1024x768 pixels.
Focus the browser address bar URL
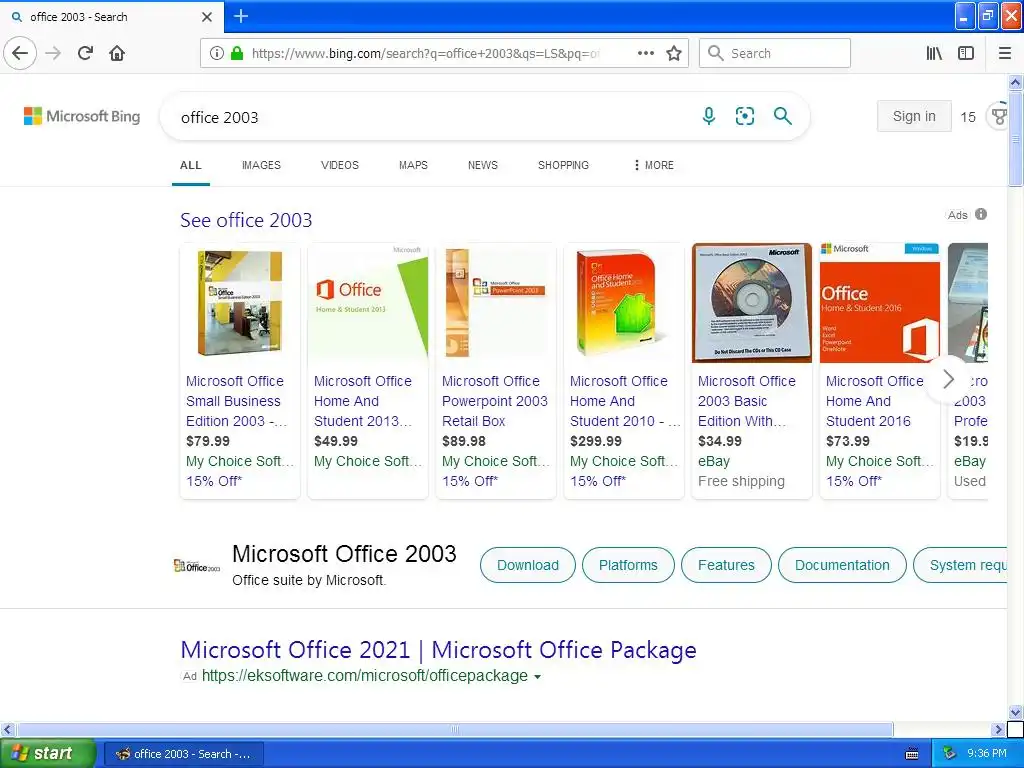click(424, 53)
